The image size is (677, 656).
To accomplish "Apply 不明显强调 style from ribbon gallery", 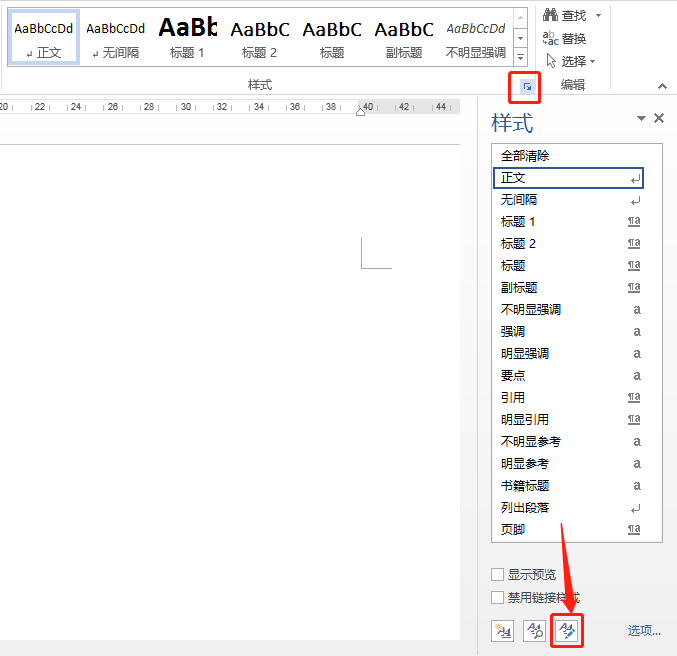I will [x=476, y=38].
